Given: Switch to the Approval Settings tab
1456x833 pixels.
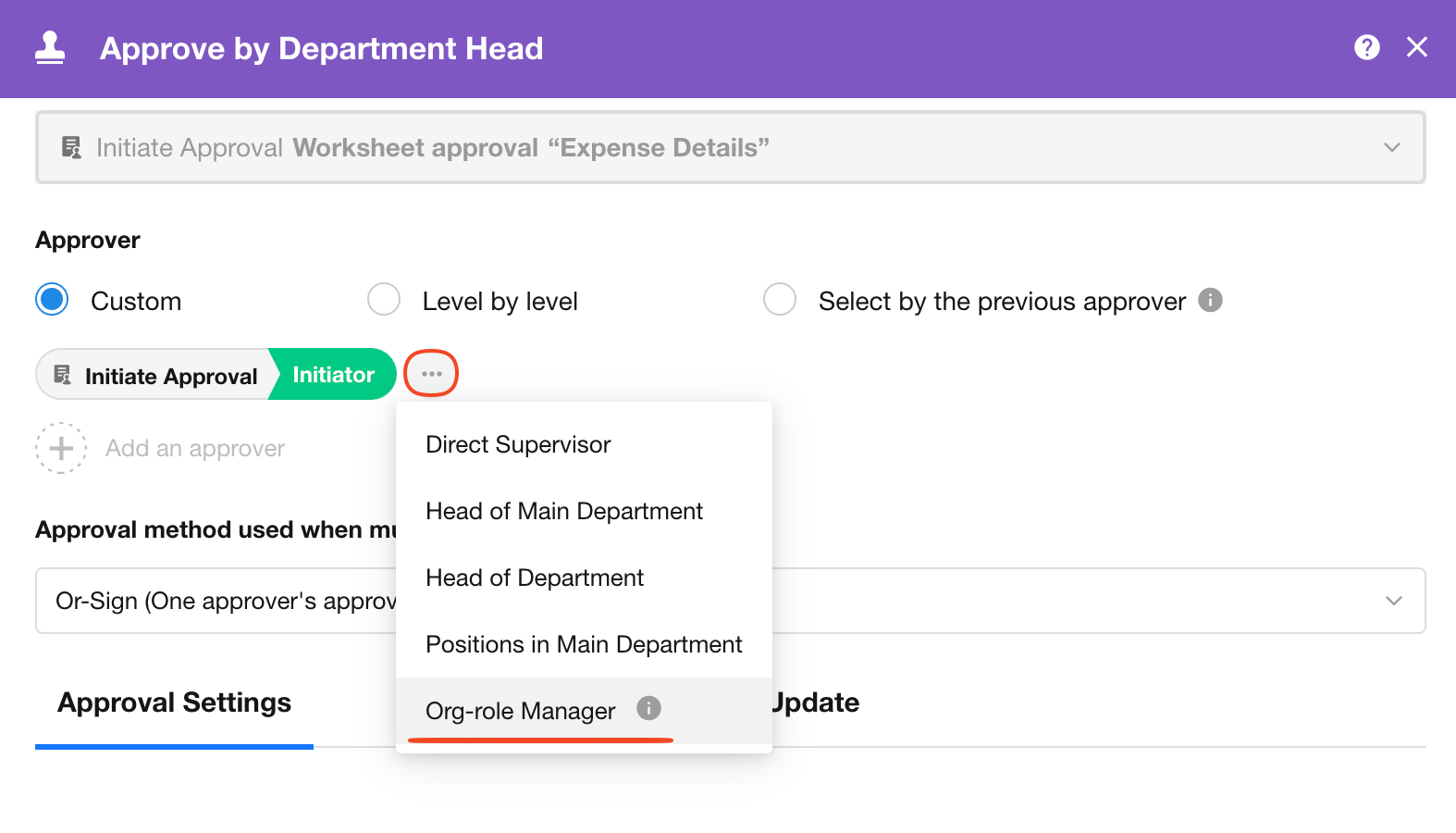Looking at the screenshot, I should click(174, 703).
